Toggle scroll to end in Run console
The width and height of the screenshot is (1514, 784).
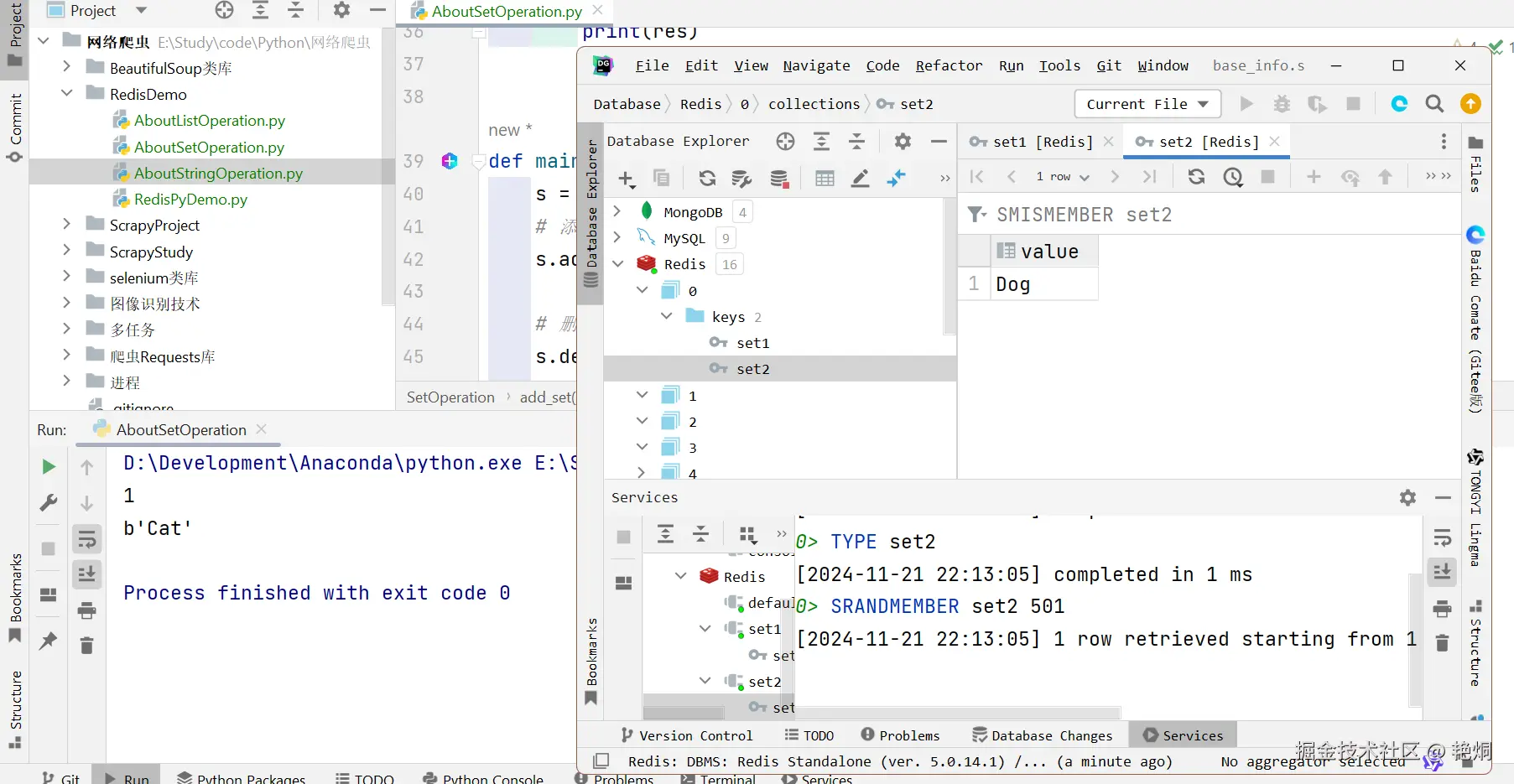coord(86,574)
